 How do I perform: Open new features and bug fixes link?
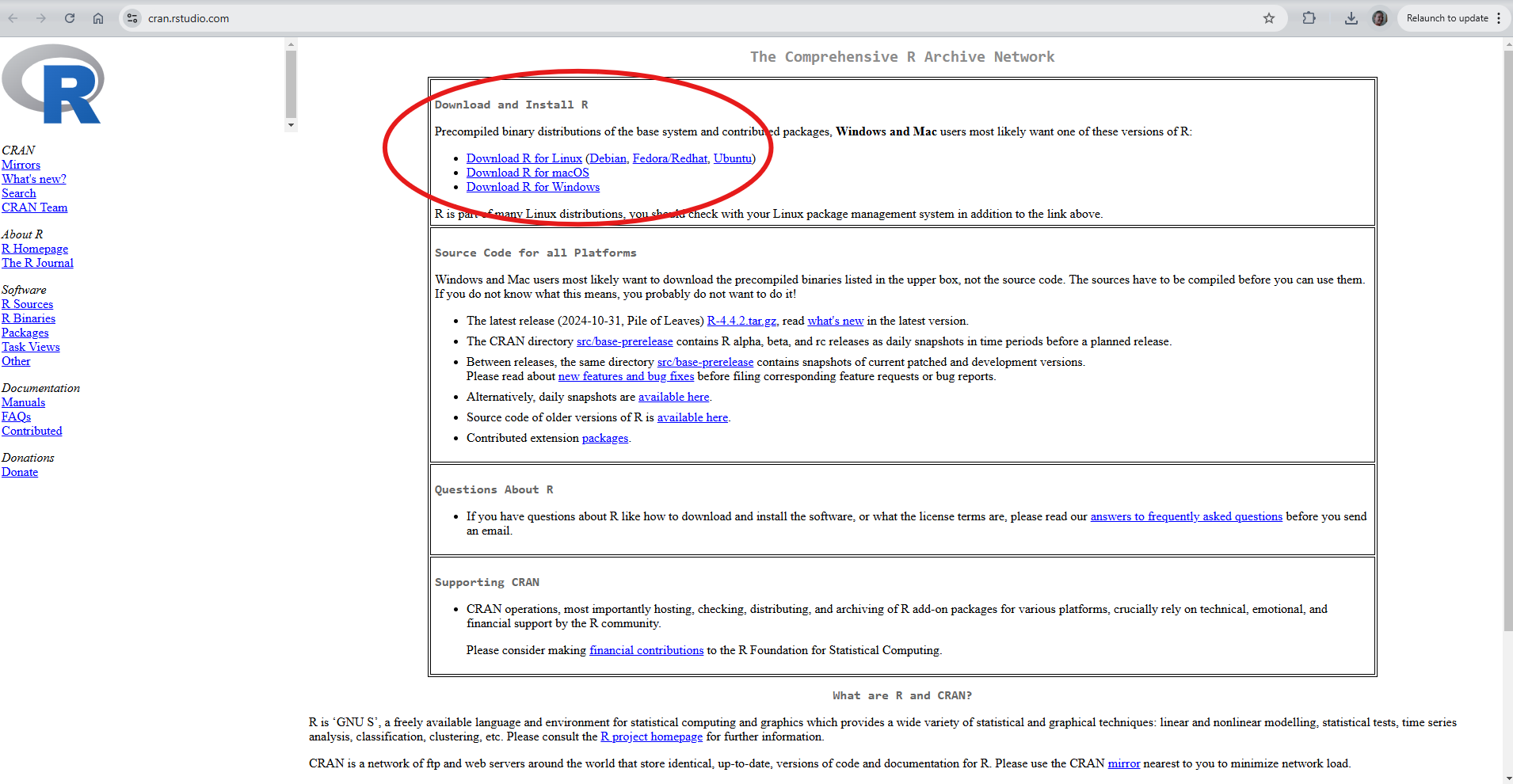[627, 376]
